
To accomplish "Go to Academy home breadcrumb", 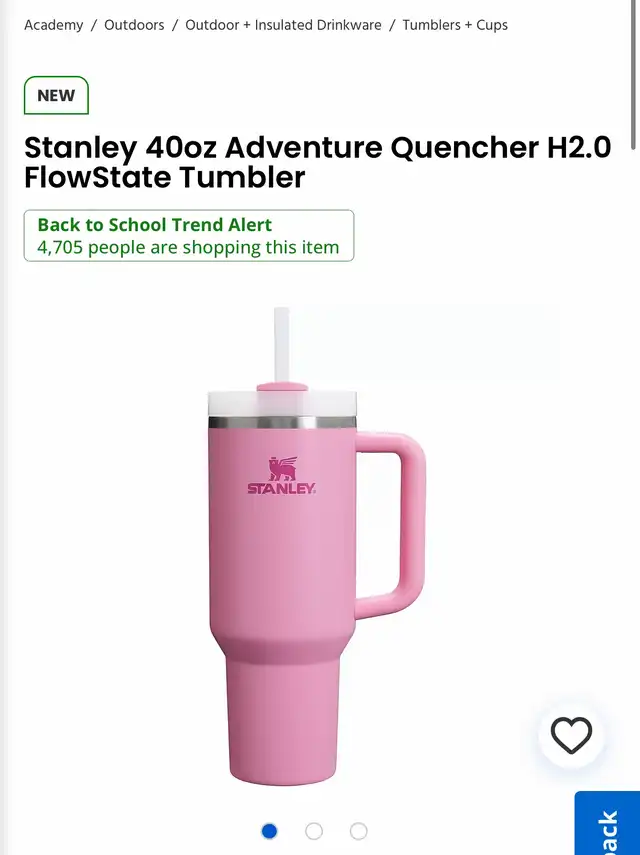I will [x=53, y=25].
